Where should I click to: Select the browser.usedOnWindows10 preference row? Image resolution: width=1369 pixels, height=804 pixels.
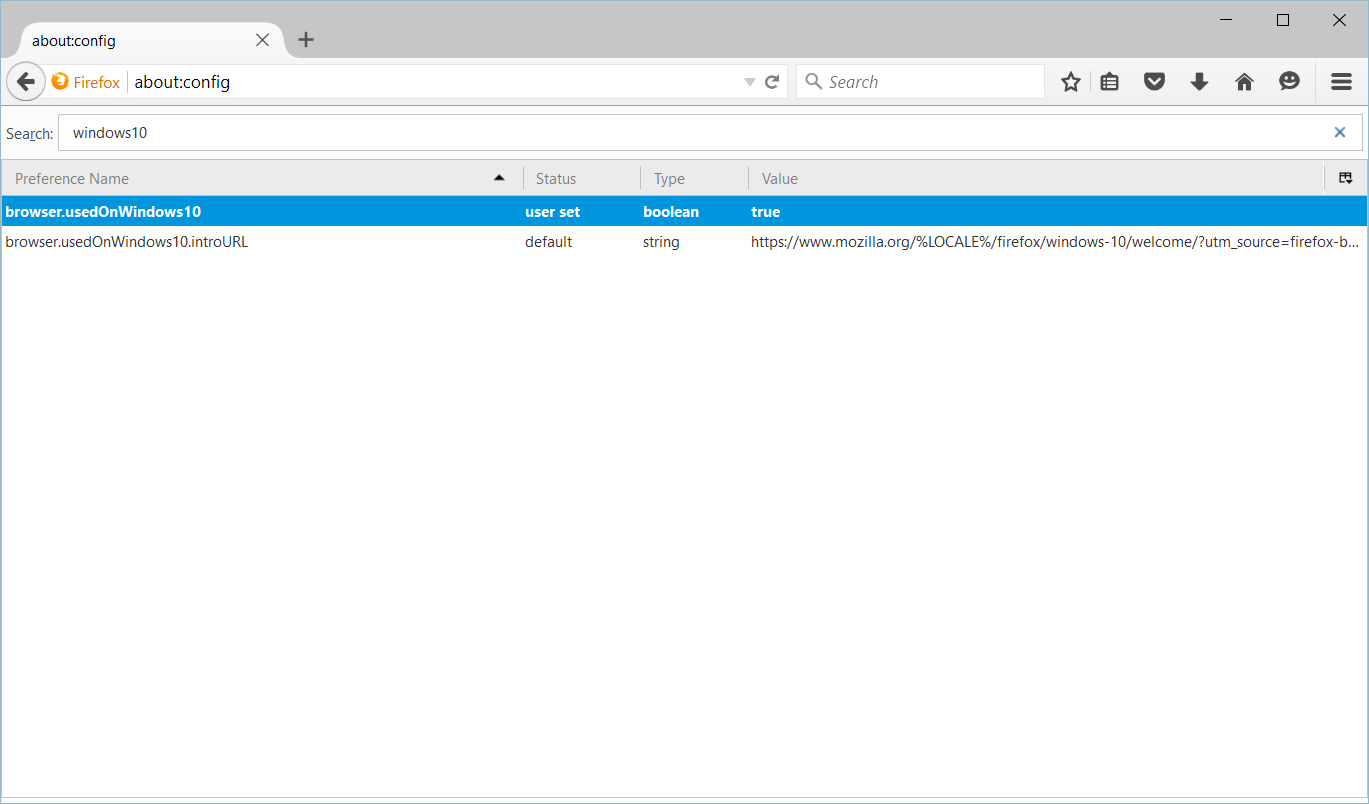tap(684, 212)
